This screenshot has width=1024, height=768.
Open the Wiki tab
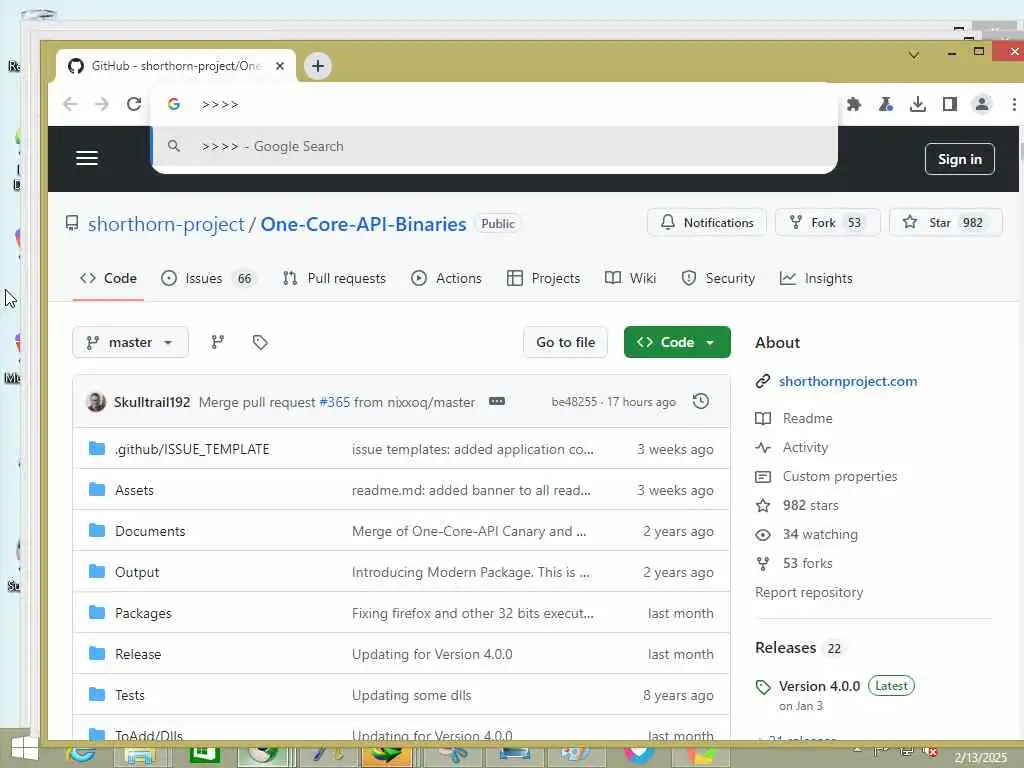(x=631, y=278)
